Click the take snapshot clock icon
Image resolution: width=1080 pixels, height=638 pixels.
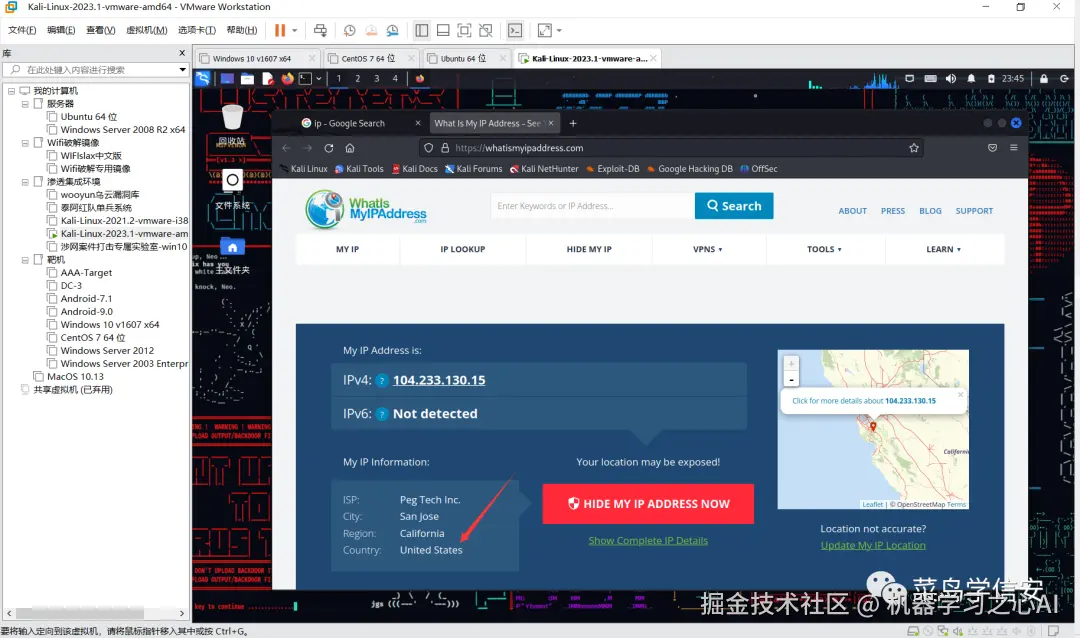click(x=350, y=30)
